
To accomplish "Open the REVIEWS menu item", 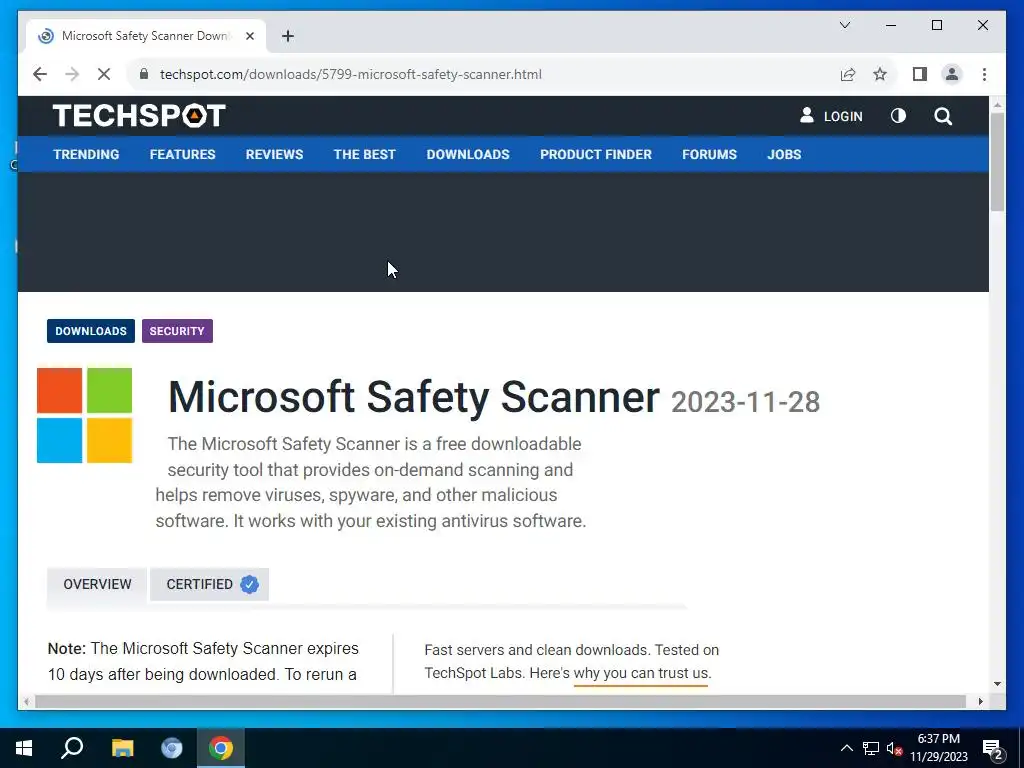I will click(274, 155).
